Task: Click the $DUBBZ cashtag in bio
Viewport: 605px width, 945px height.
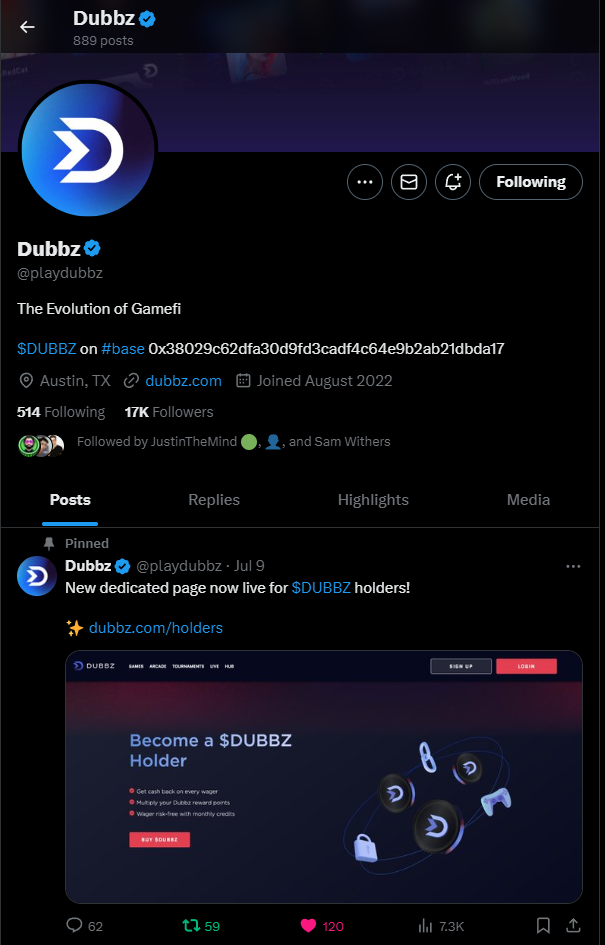Action: (46, 349)
